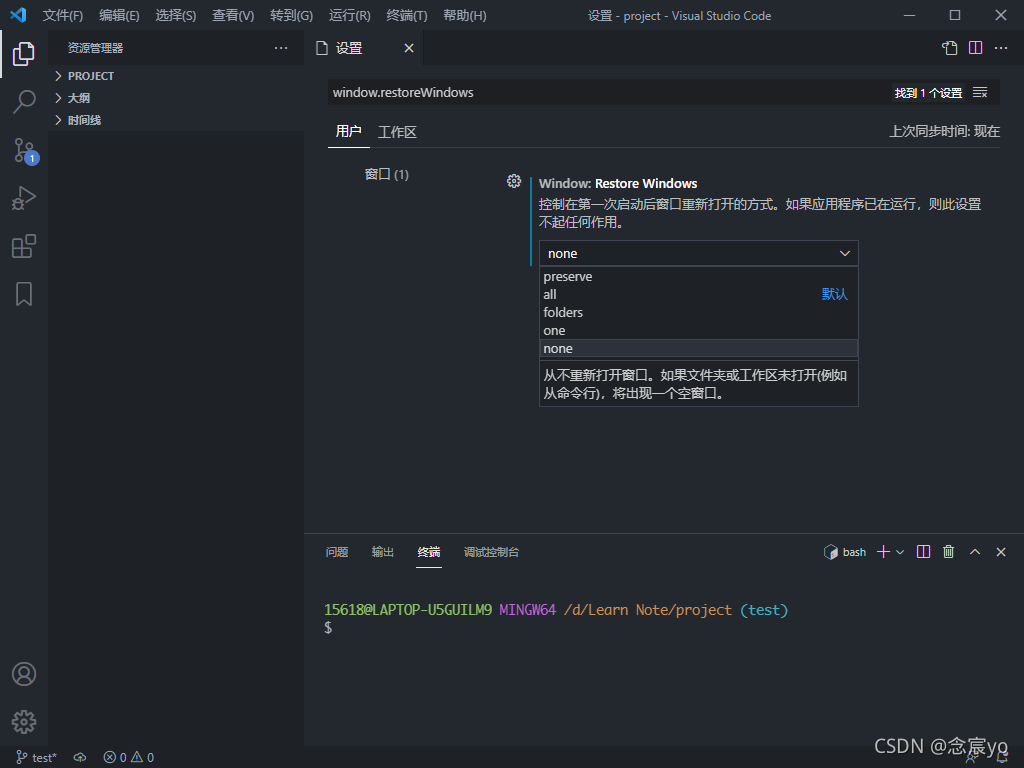Open the 编辑(E) menu
Viewport: 1024px width, 768px height.
click(120, 16)
